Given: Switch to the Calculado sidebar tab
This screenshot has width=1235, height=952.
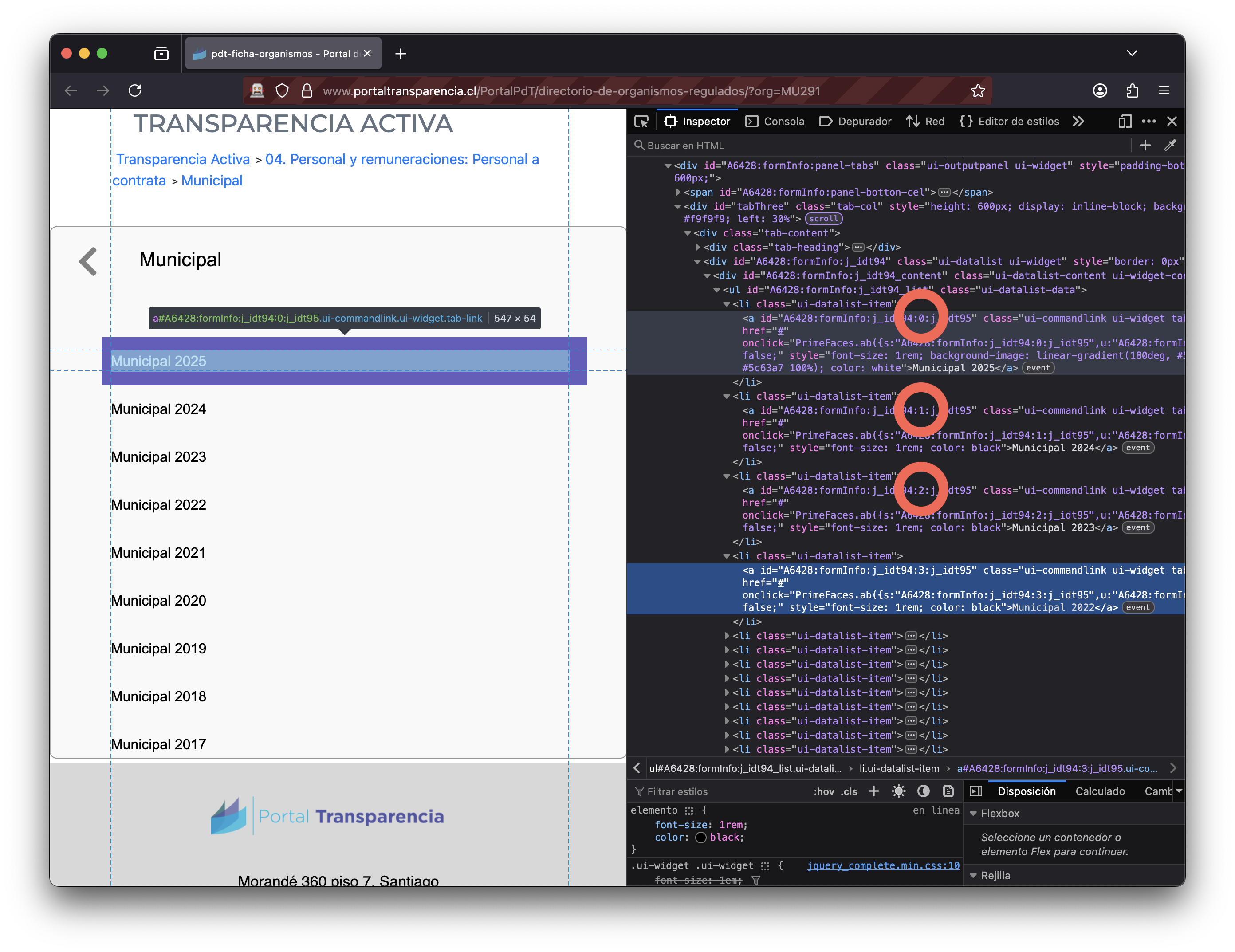Looking at the screenshot, I should point(1100,791).
